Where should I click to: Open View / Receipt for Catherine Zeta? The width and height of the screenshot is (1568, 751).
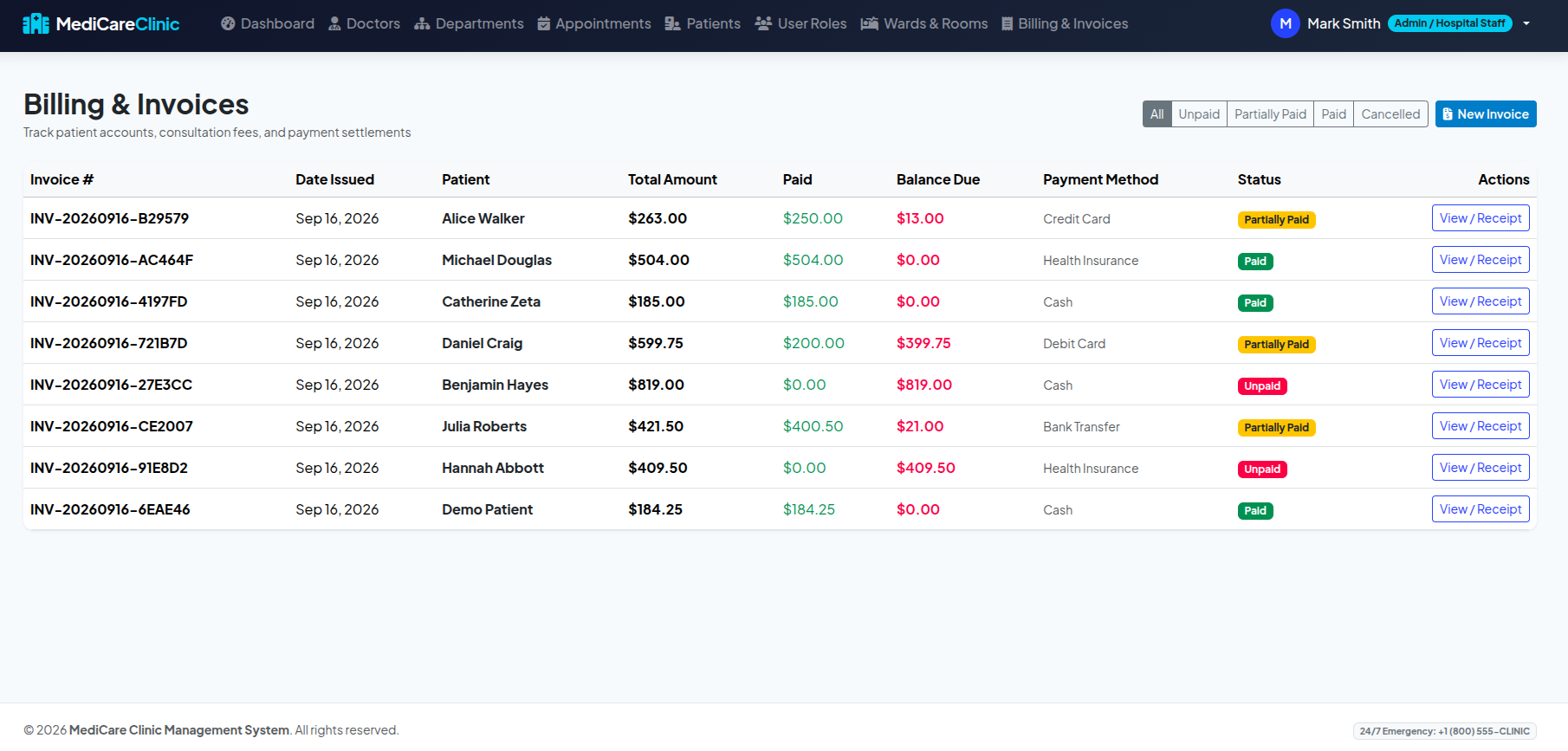click(x=1481, y=301)
